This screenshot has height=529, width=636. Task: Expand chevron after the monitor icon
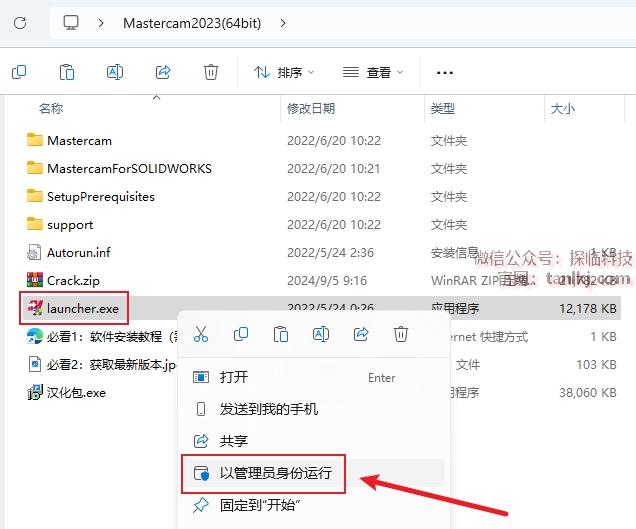tap(101, 23)
